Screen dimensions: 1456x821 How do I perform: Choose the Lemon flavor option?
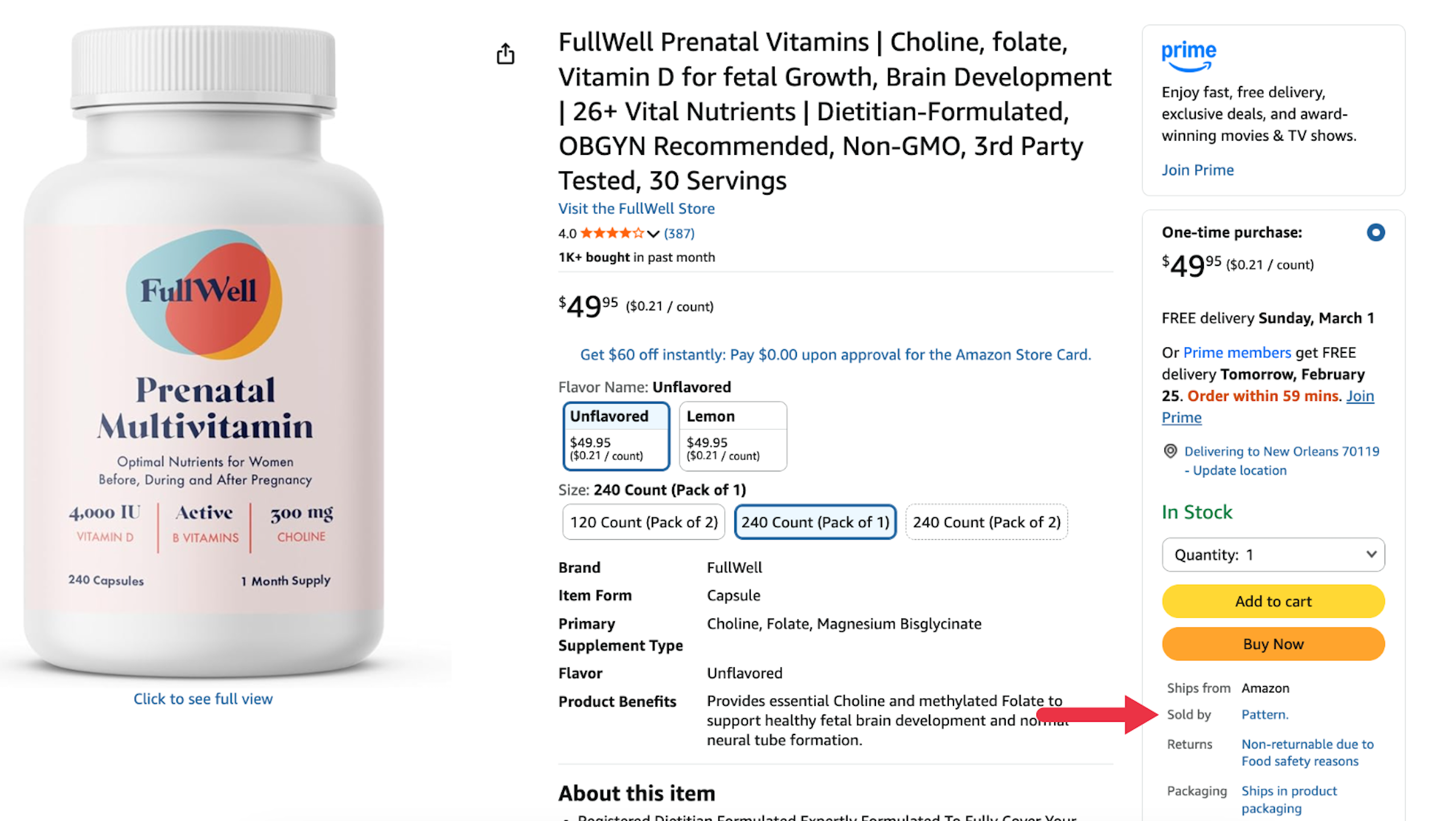tap(733, 436)
